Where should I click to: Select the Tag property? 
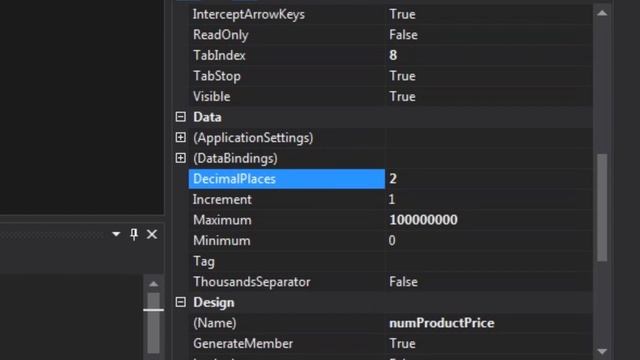[204, 261]
